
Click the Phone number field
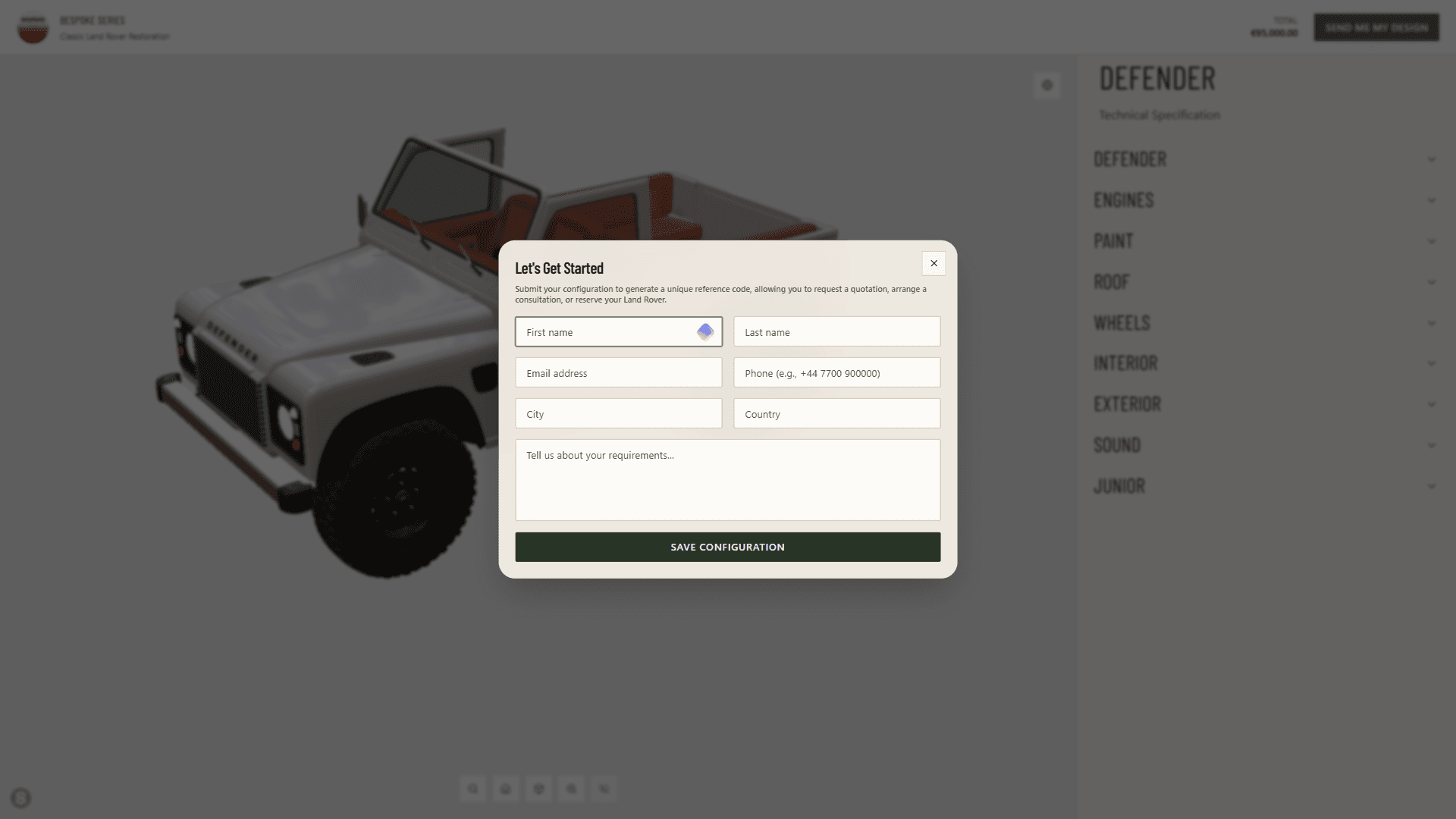(x=837, y=373)
